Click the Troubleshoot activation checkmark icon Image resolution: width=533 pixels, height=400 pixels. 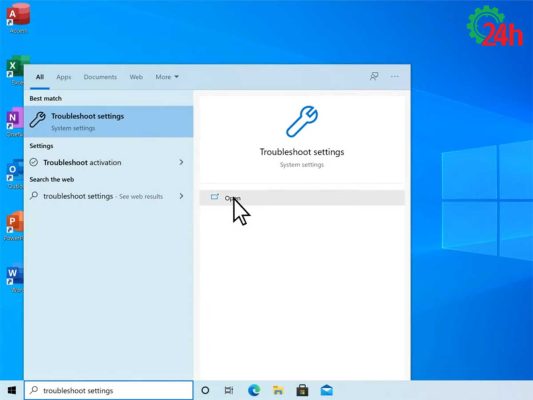(34, 162)
